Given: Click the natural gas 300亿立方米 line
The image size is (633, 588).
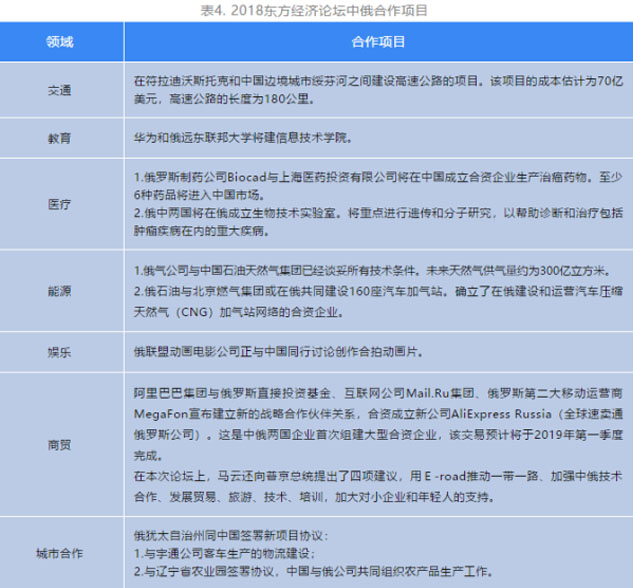Looking at the screenshot, I should [373, 270].
